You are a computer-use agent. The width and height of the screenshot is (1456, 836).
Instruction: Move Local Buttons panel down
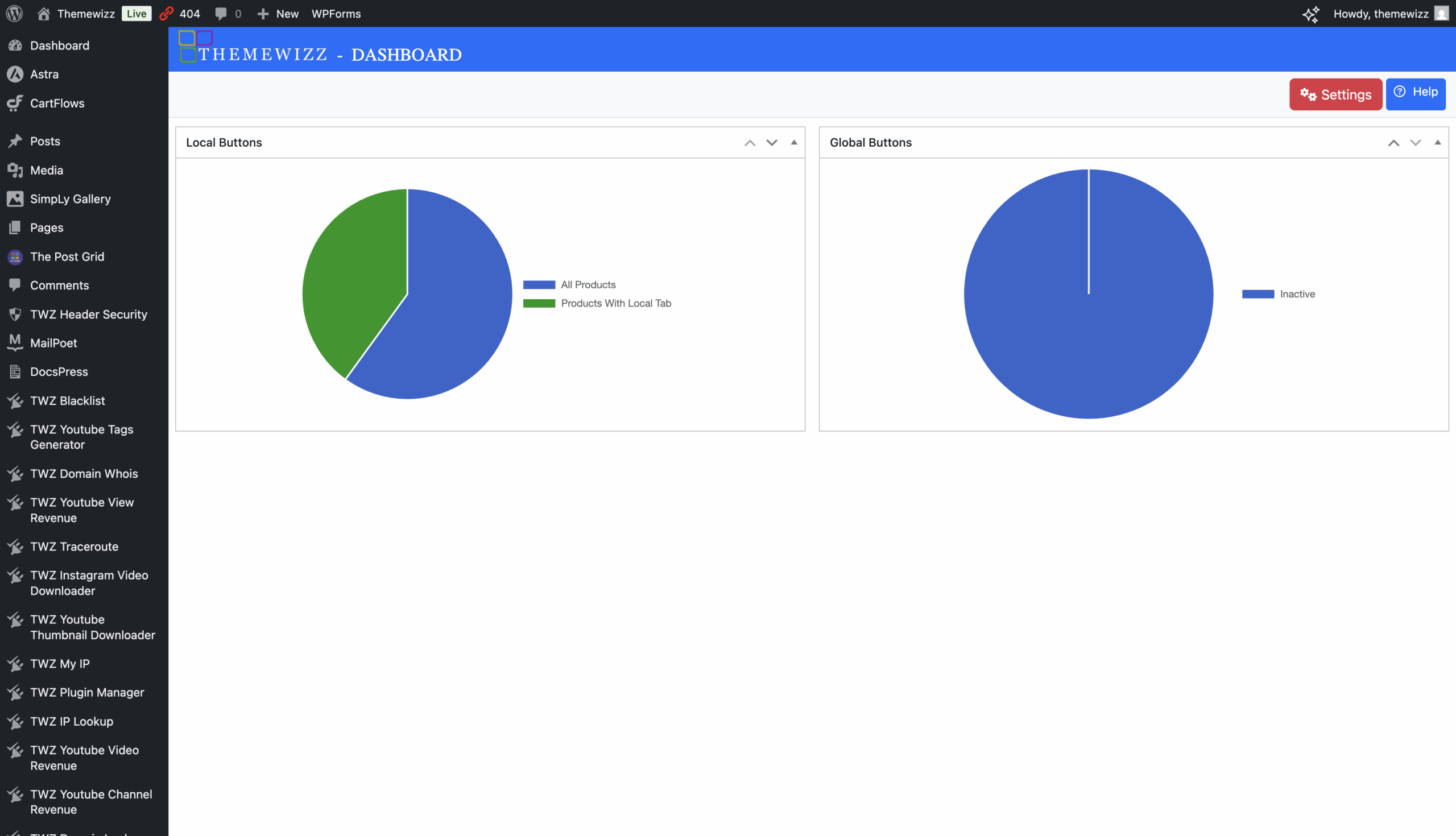tap(772, 142)
